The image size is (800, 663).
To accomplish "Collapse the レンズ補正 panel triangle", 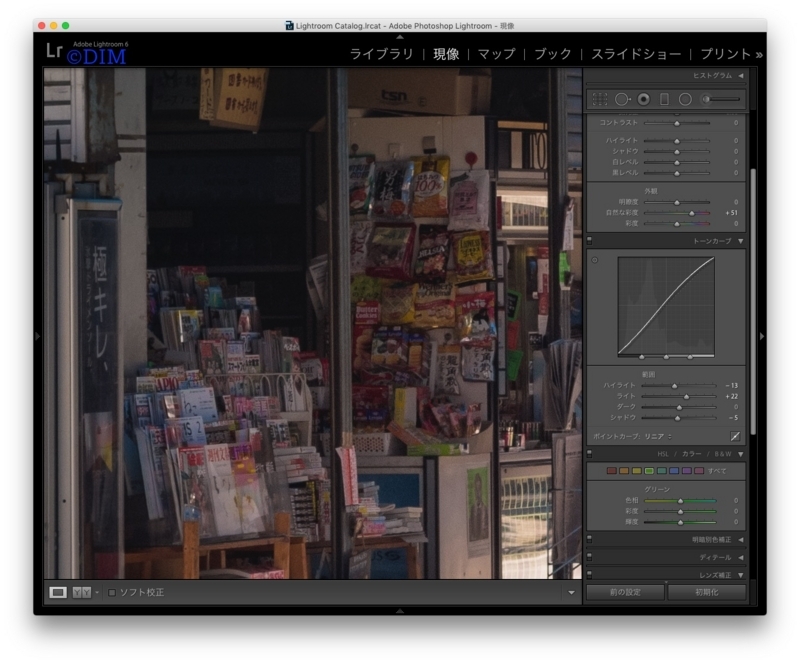I will point(741,575).
